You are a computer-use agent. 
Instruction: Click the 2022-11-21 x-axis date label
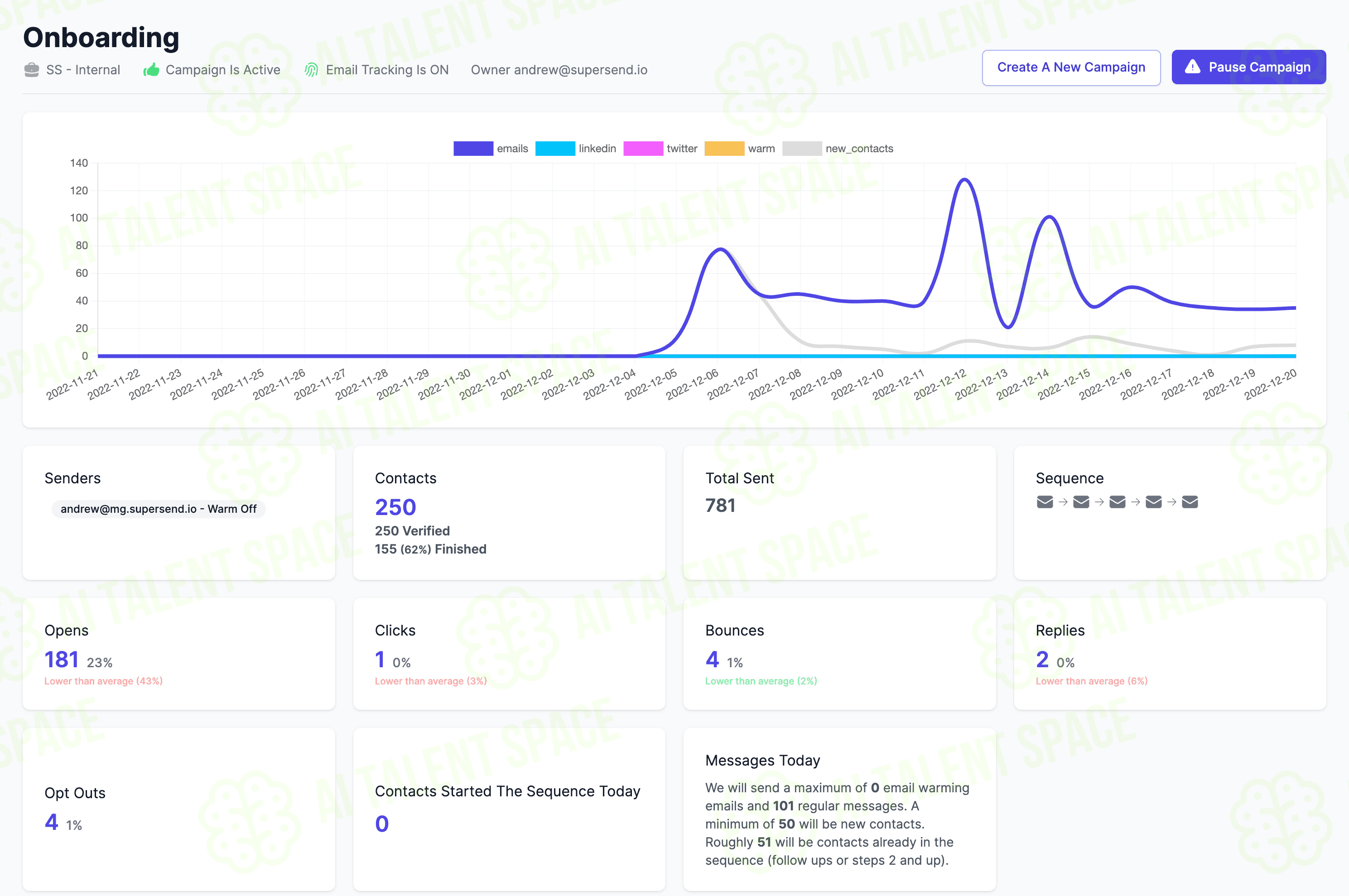[x=72, y=384]
